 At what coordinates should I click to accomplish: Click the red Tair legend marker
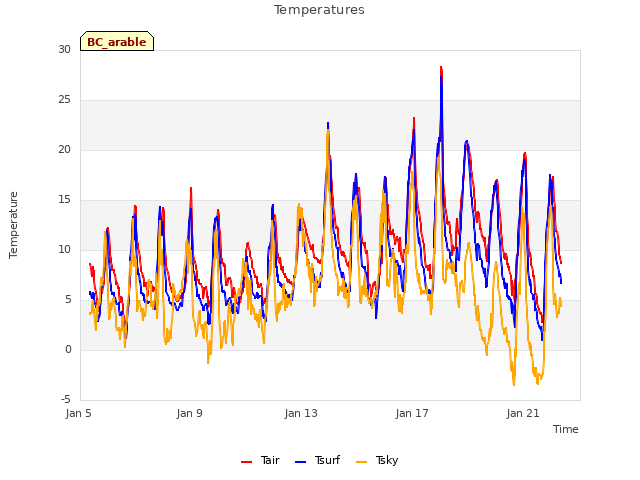247,462
